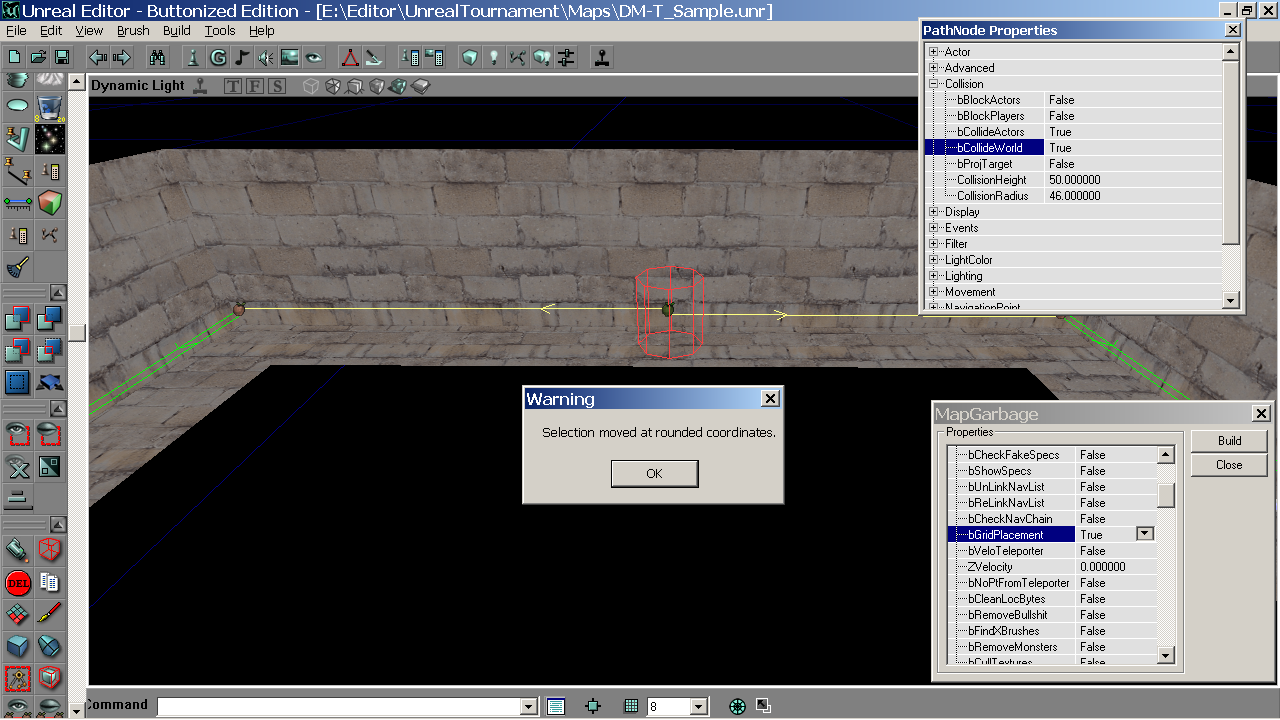Open the Sound browser speaker icon
This screenshot has height=720, width=1280.
point(266,57)
